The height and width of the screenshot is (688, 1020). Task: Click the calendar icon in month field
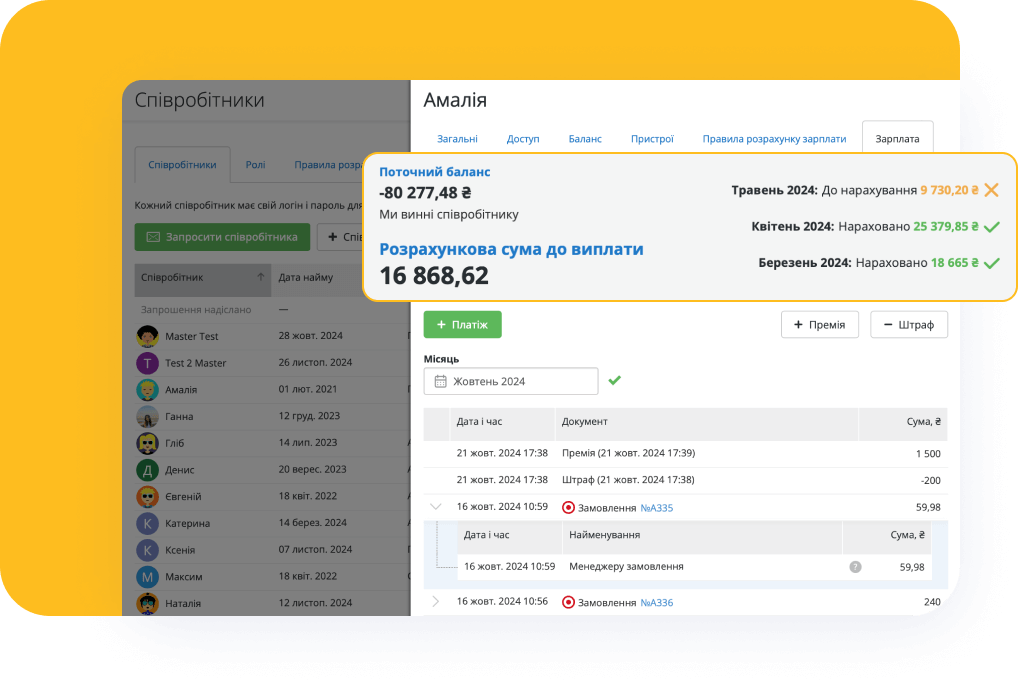(440, 381)
